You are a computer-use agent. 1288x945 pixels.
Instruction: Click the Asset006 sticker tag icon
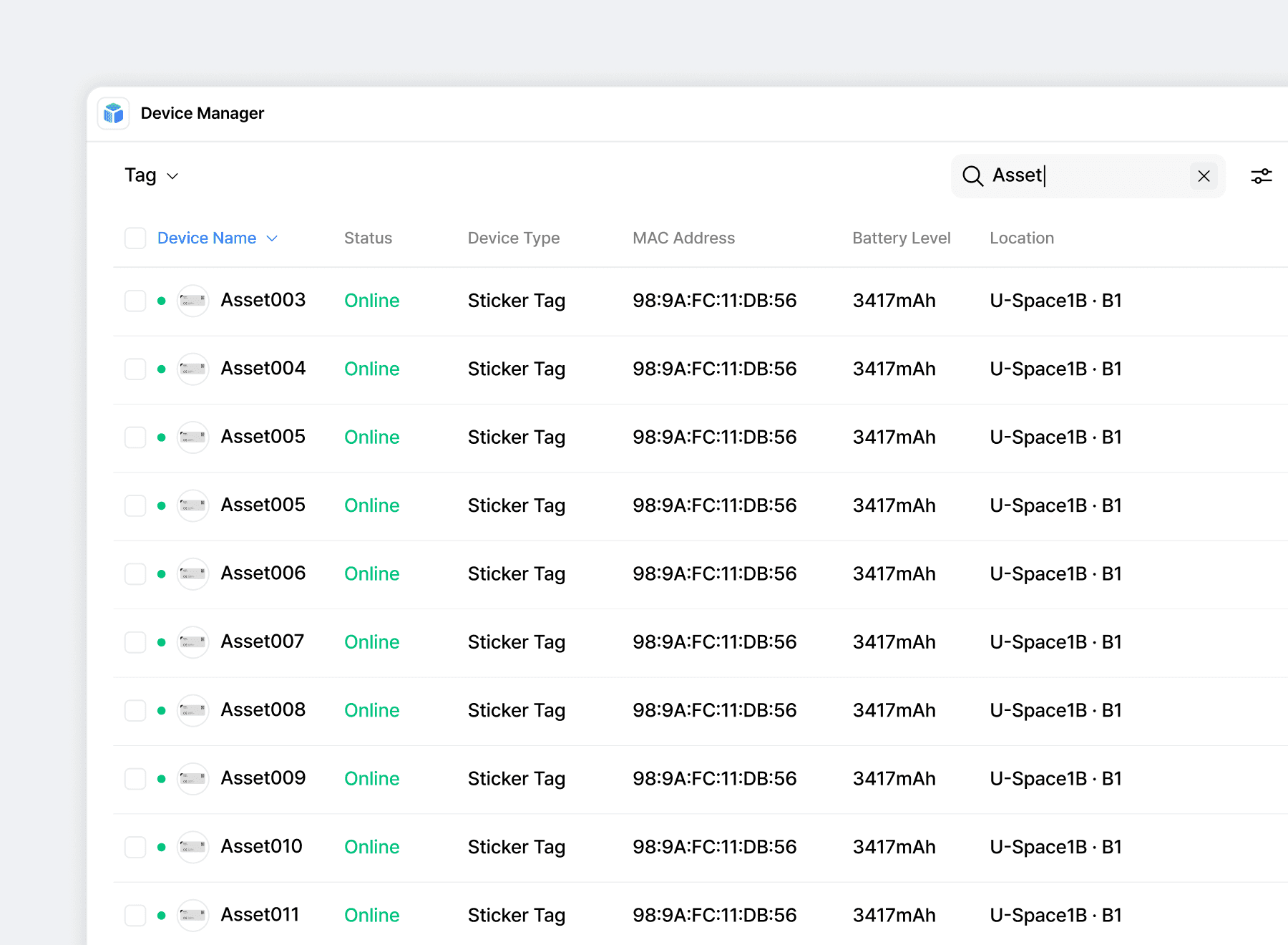click(192, 574)
